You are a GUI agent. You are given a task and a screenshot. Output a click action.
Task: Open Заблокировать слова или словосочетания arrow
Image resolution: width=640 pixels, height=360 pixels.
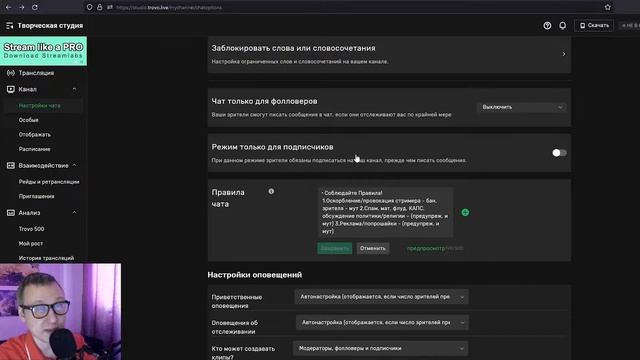click(x=564, y=54)
